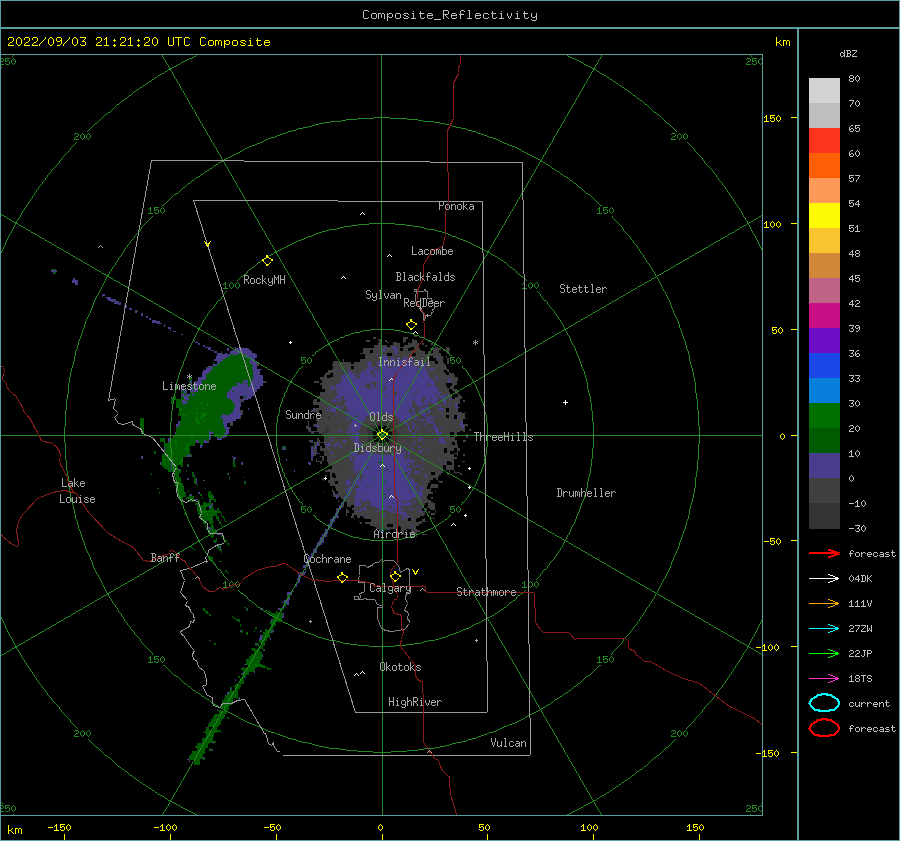Click the Vulcan city label
The height and width of the screenshot is (841, 900).
509,743
